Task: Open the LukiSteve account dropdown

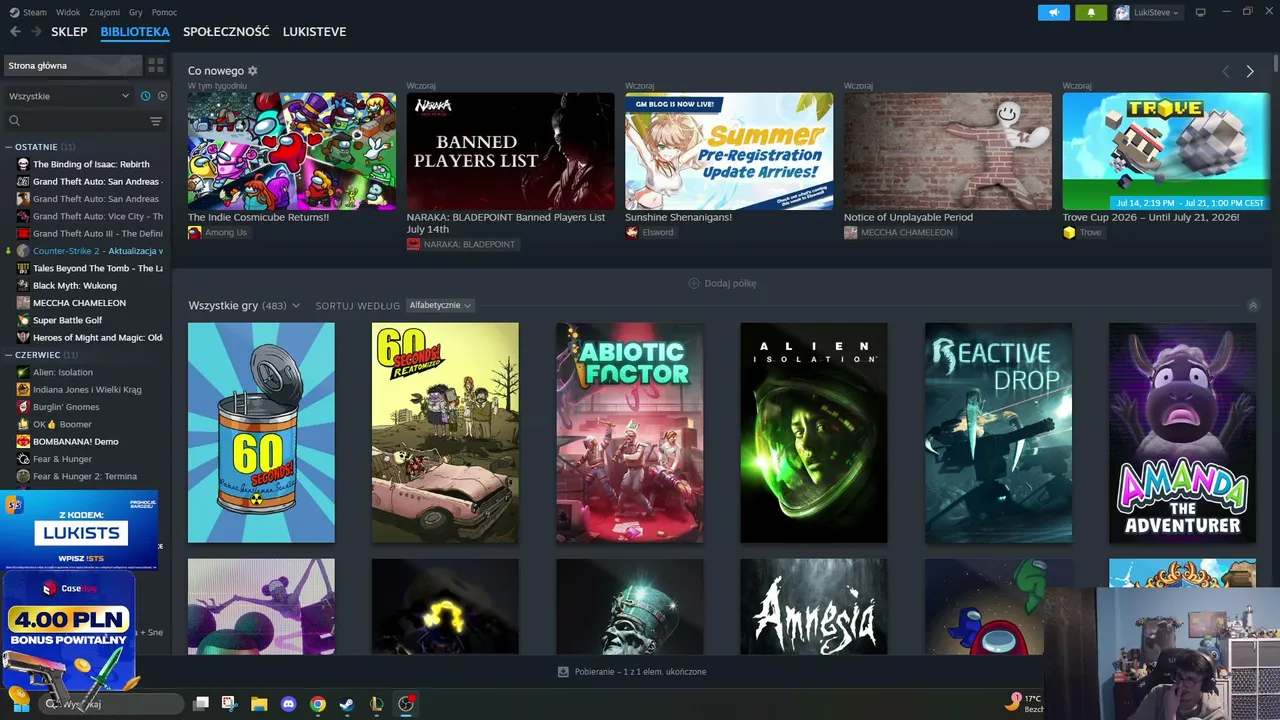Action: pos(1148,12)
